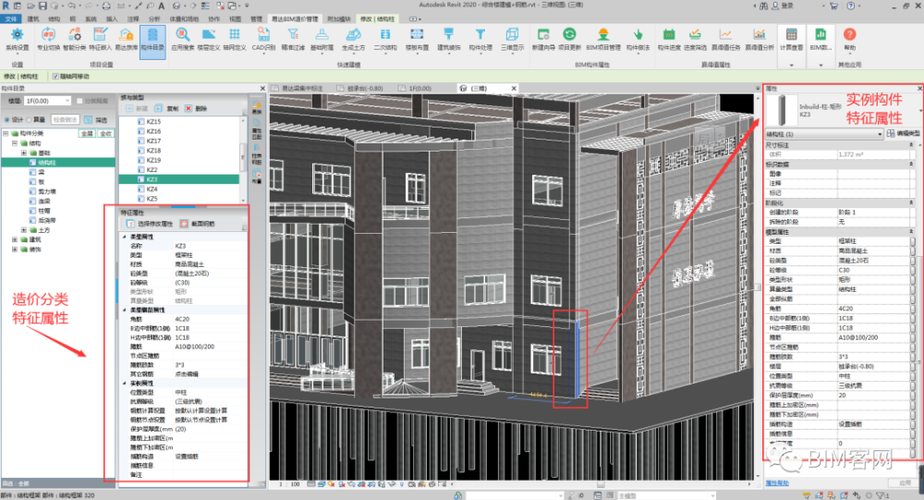Viewport: 924px width, 500px height.
Task: Click the 删除 button in type list
Action: click(197, 107)
